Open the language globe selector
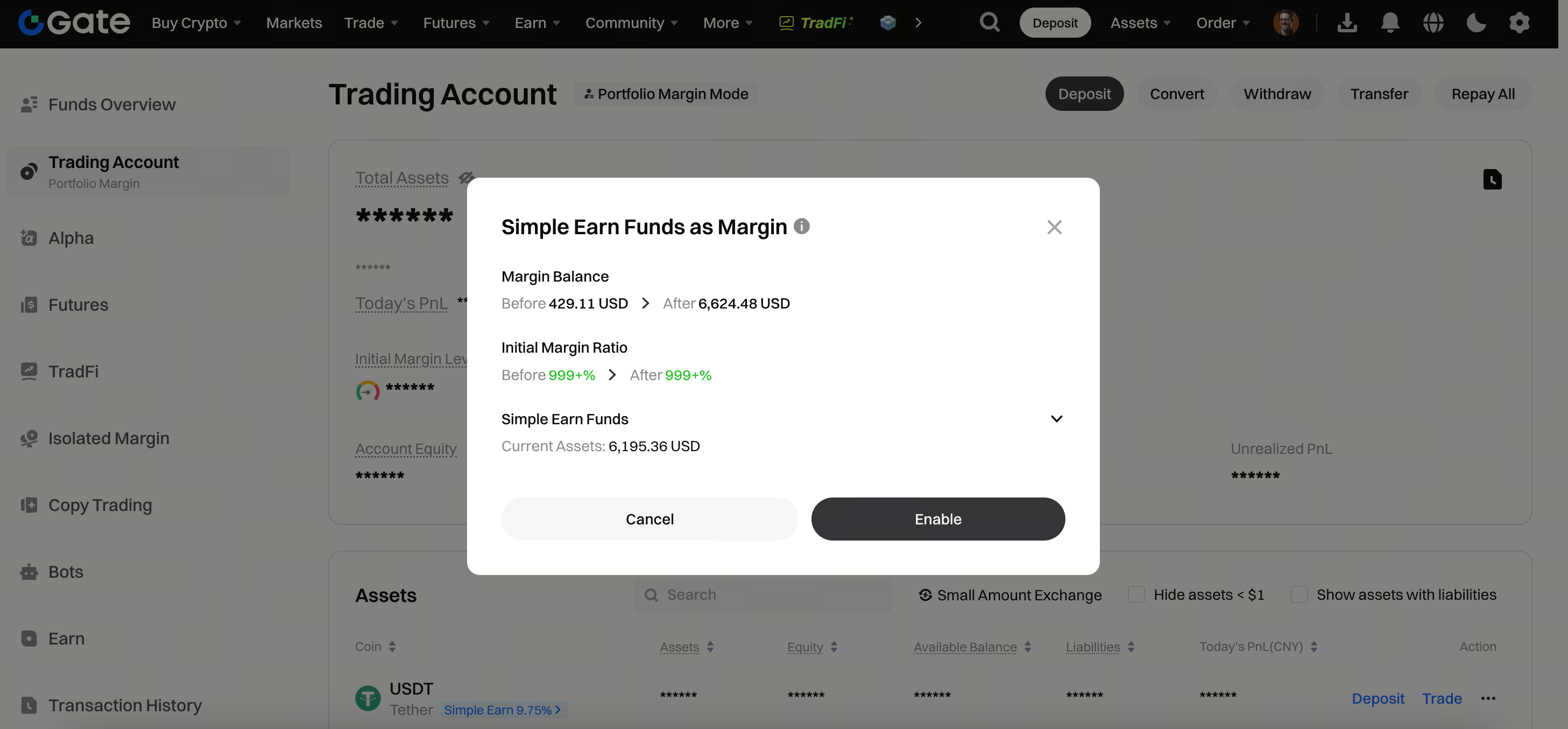 click(x=1433, y=23)
